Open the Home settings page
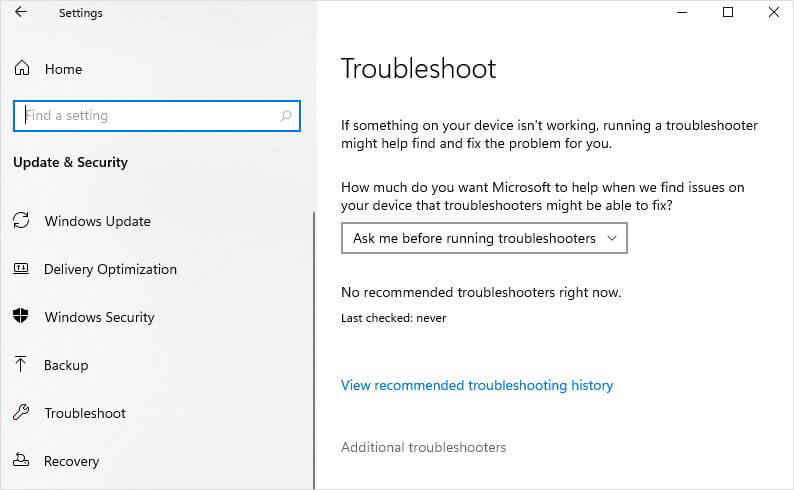The image size is (794, 490). coord(63,69)
